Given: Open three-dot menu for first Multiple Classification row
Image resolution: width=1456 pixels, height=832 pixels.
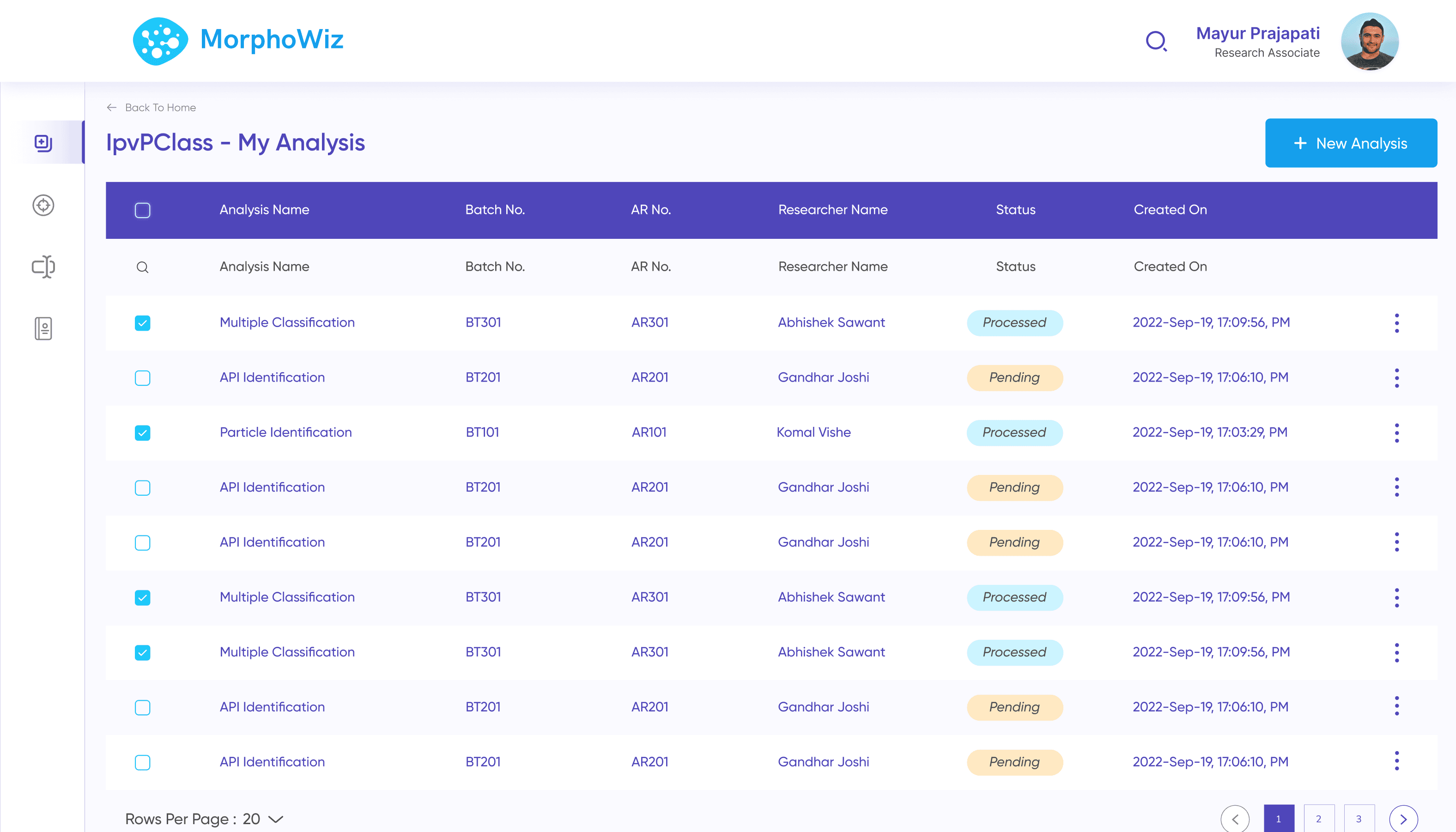Looking at the screenshot, I should coord(1396,323).
